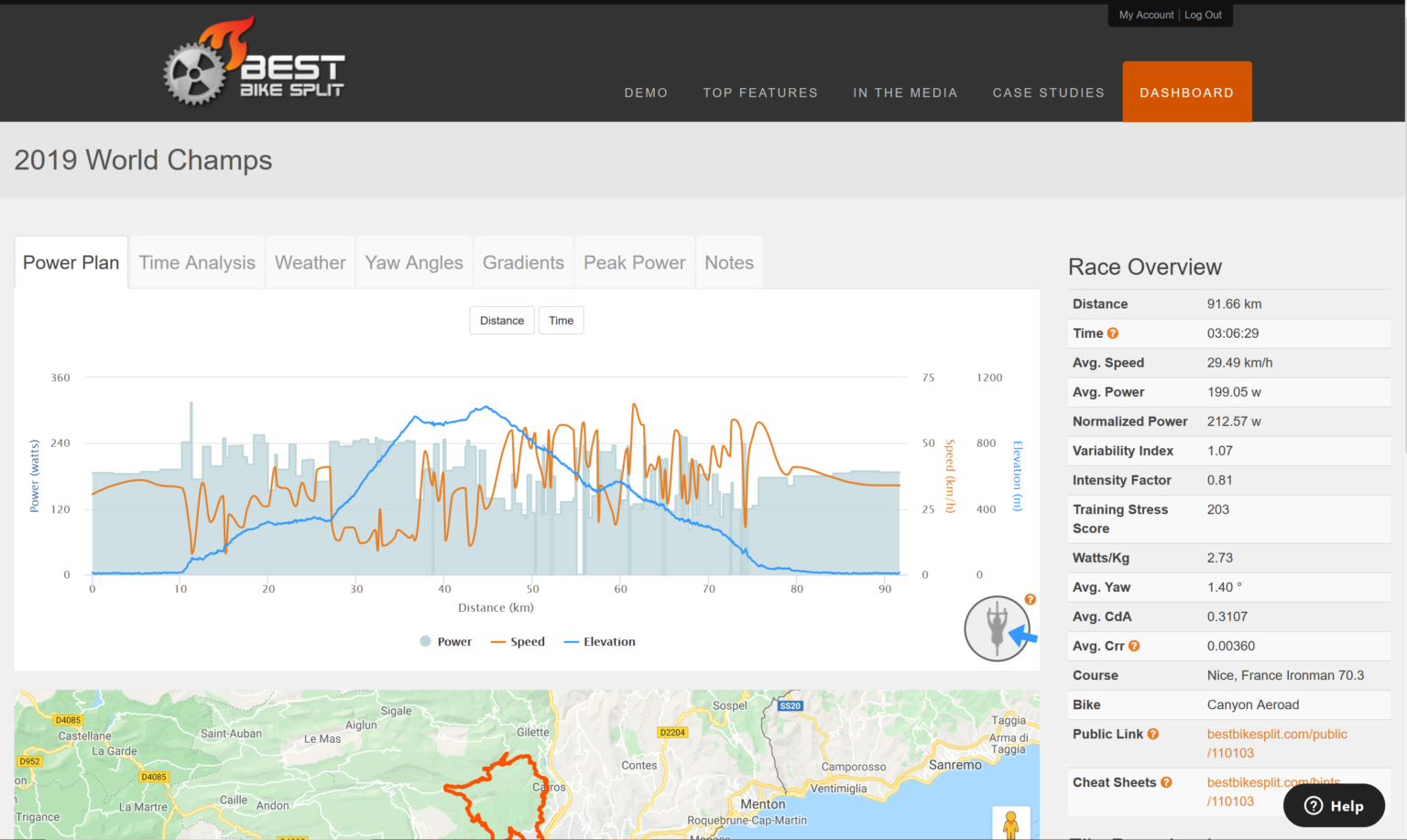Open the Help widget in the bottom corner
Viewport: 1407px width, 840px height.
click(1333, 805)
